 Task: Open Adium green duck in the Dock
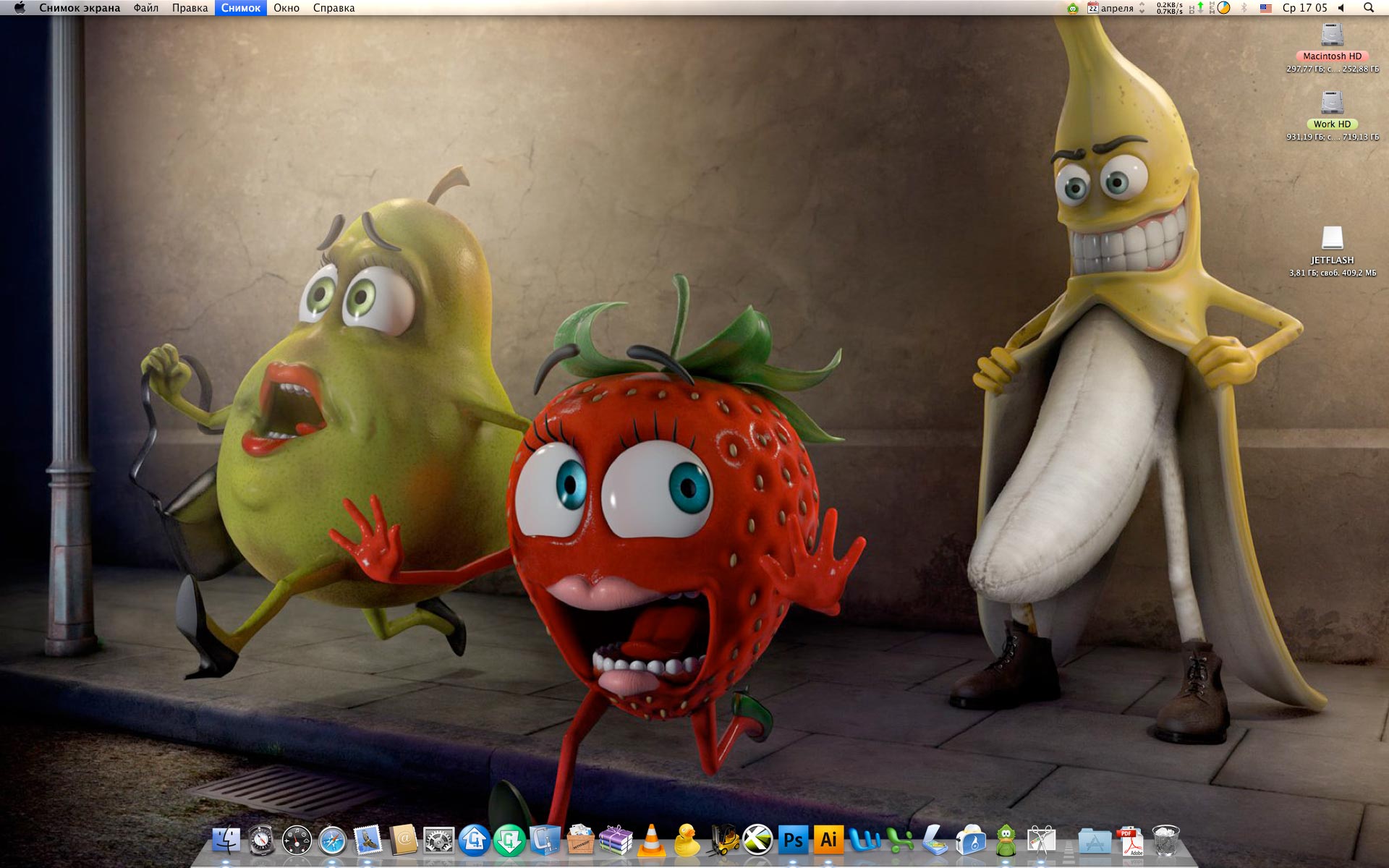pos(1006,841)
